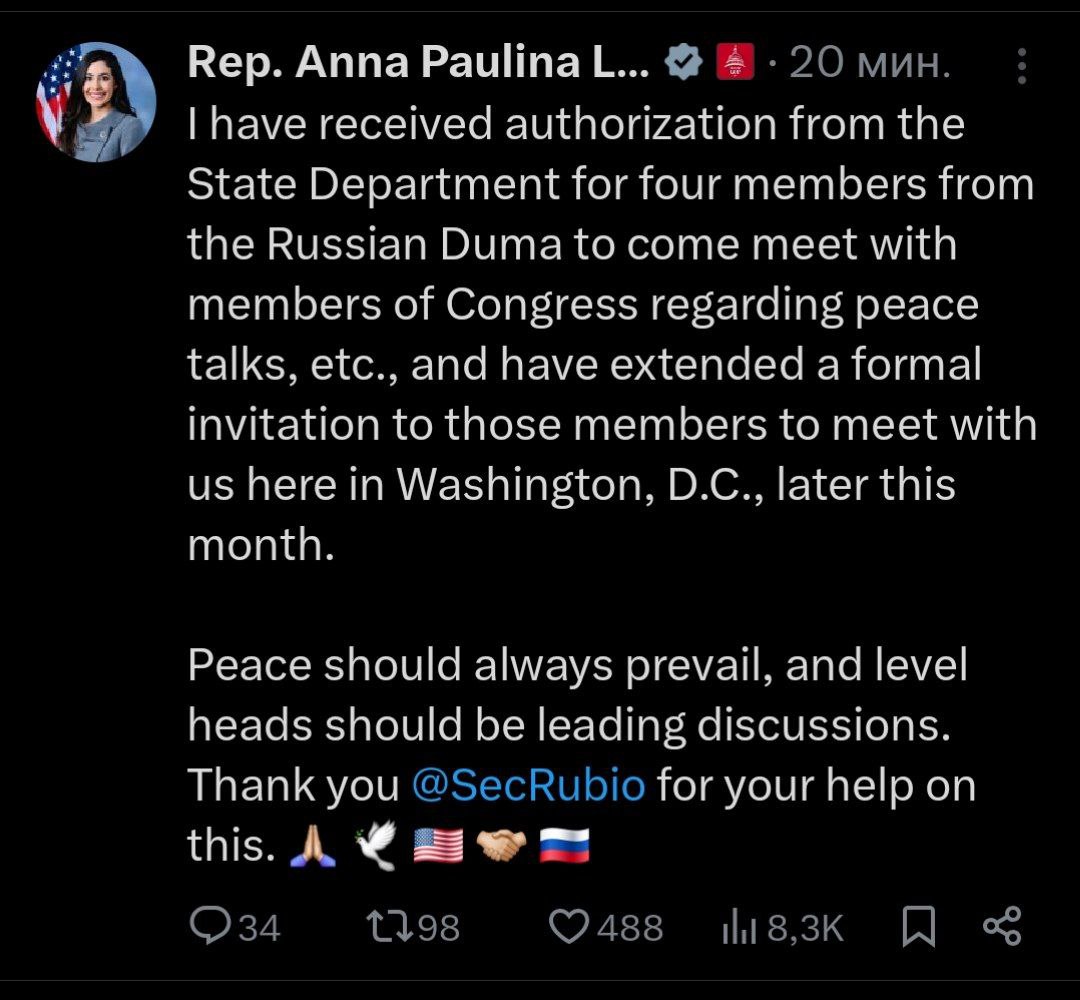
Task: Open Rep. Anna Paulina L... profile name
Action: click(418, 66)
